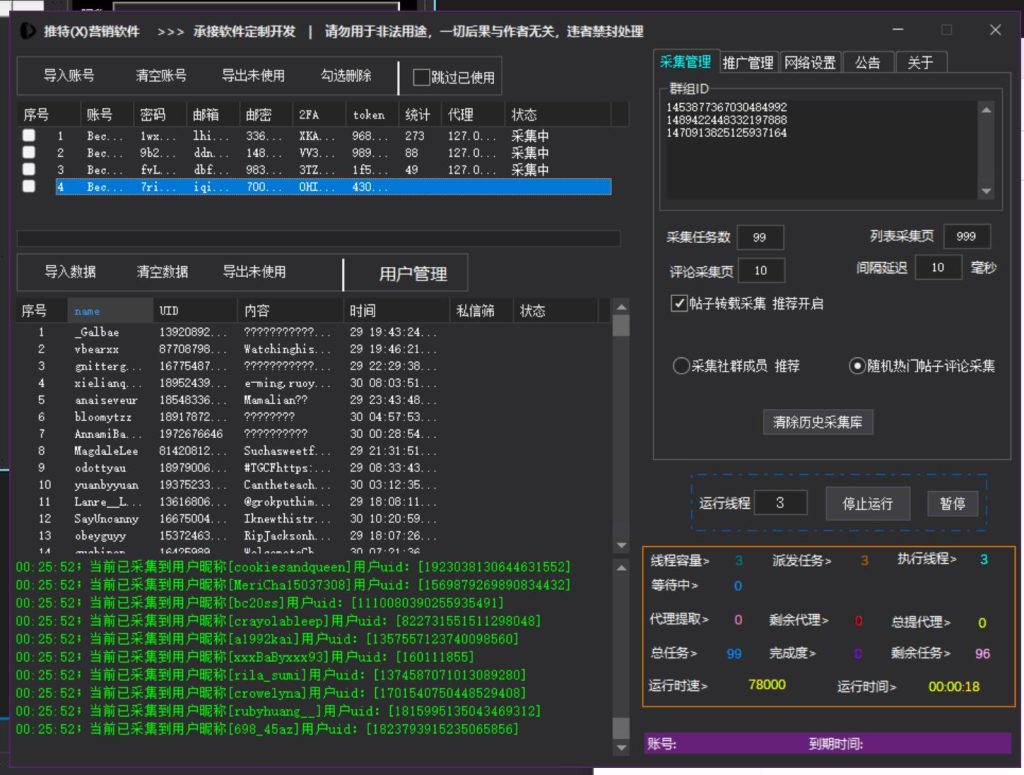Click the user list vertical scrollbar thumb
The width and height of the screenshot is (1024, 775).
pos(621,326)
